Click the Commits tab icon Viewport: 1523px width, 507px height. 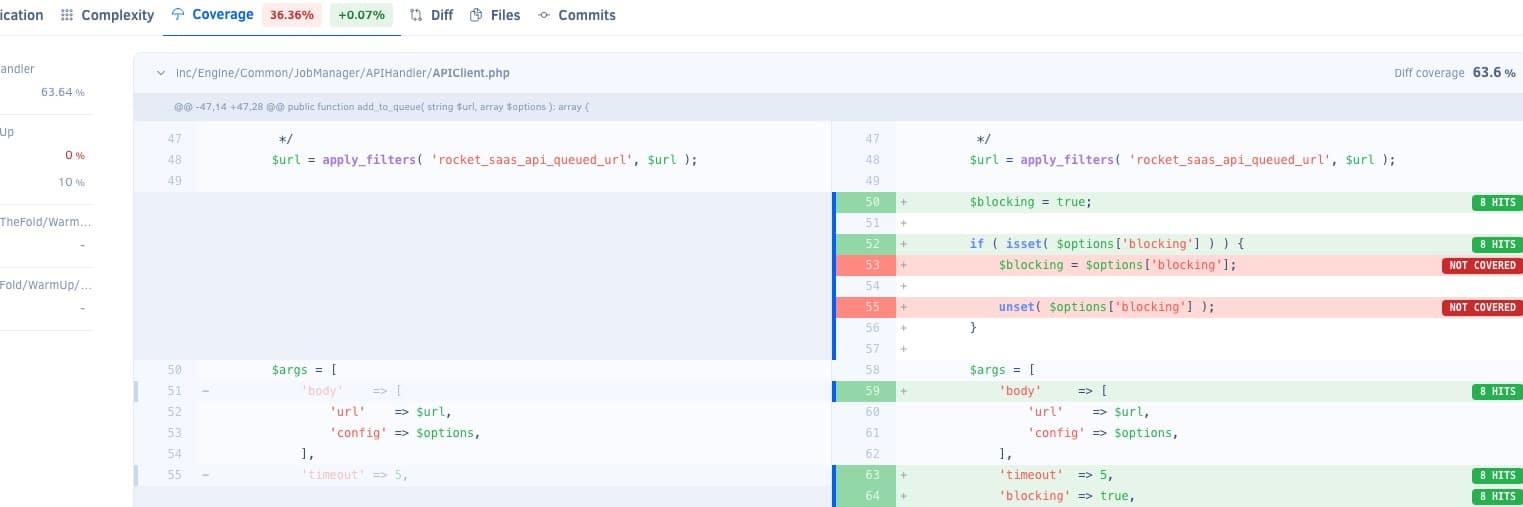tap(544, 15)
